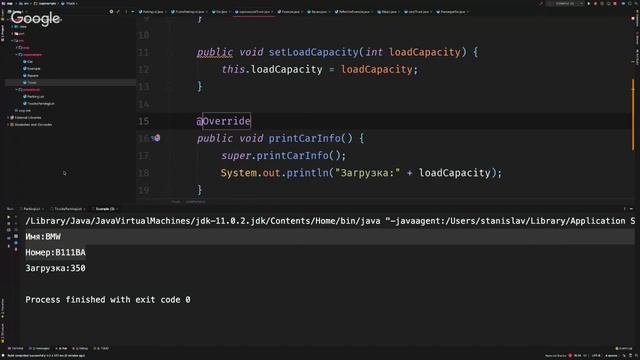Screen dimensions: 640x360
Task: Open the Terminal tool window
Action: (16, 349)
